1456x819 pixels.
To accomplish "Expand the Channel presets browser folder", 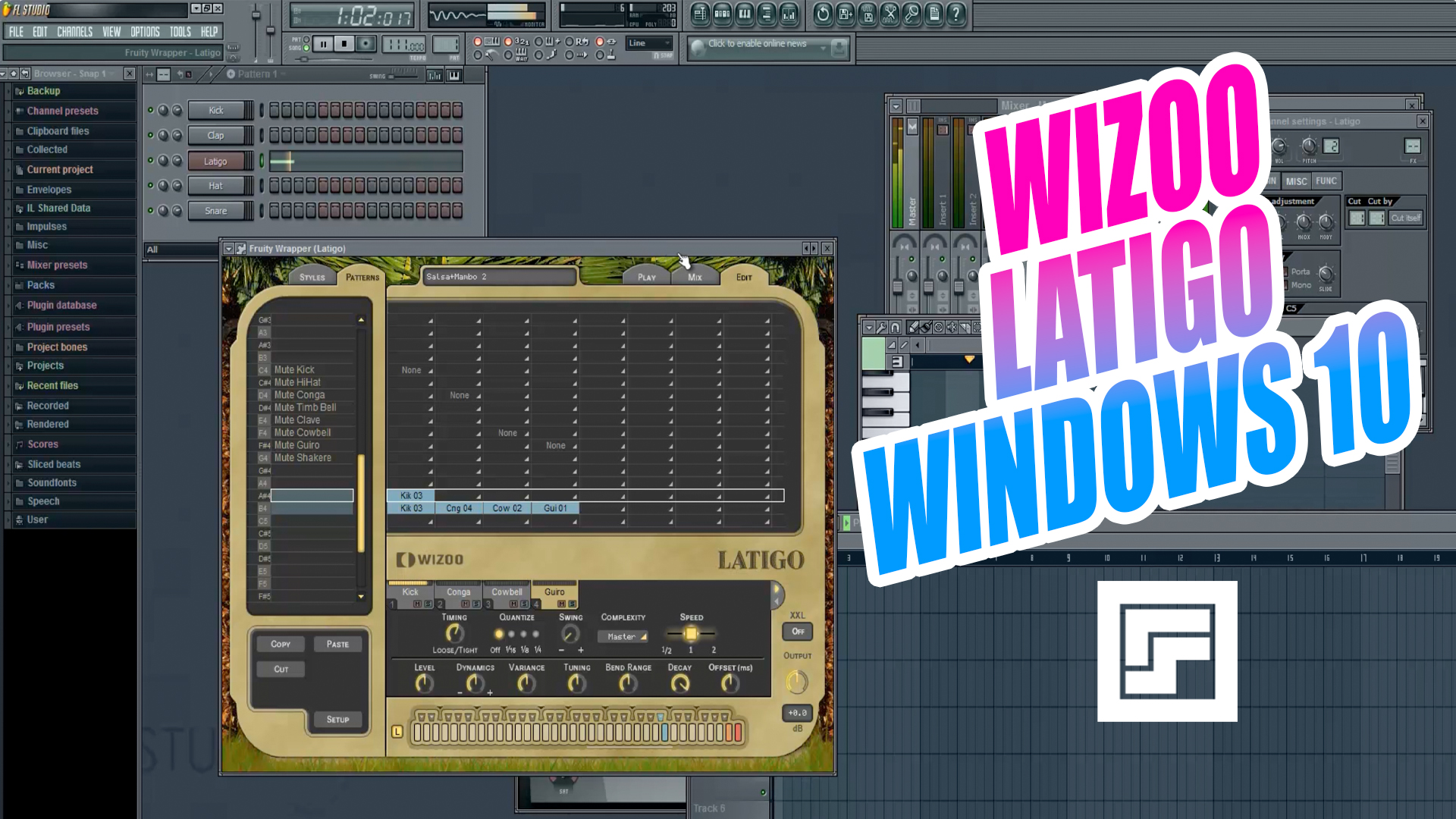I will (x=72, y=111).
